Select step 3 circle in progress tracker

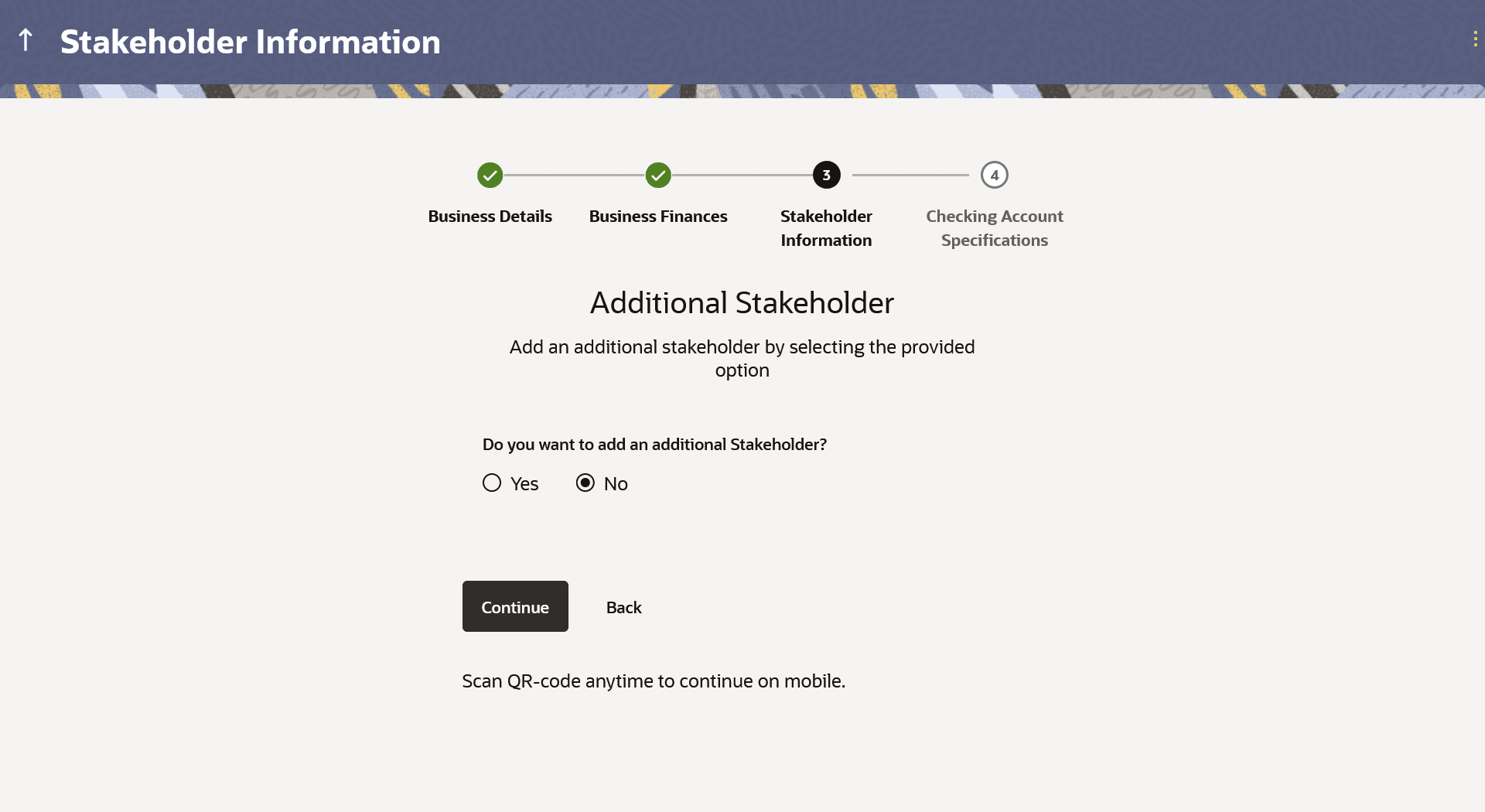click(826, 176)
